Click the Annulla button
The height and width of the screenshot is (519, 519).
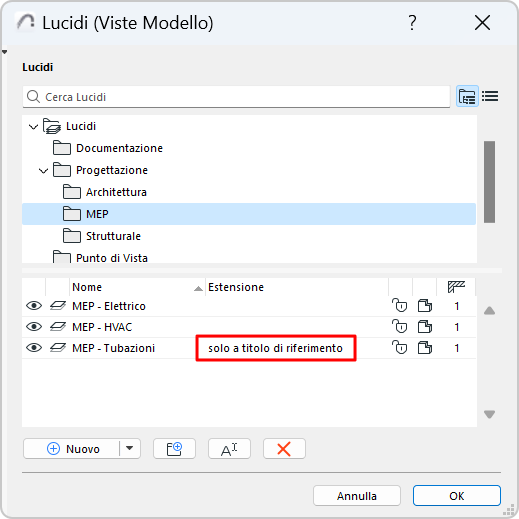click(x=357, y=496)
